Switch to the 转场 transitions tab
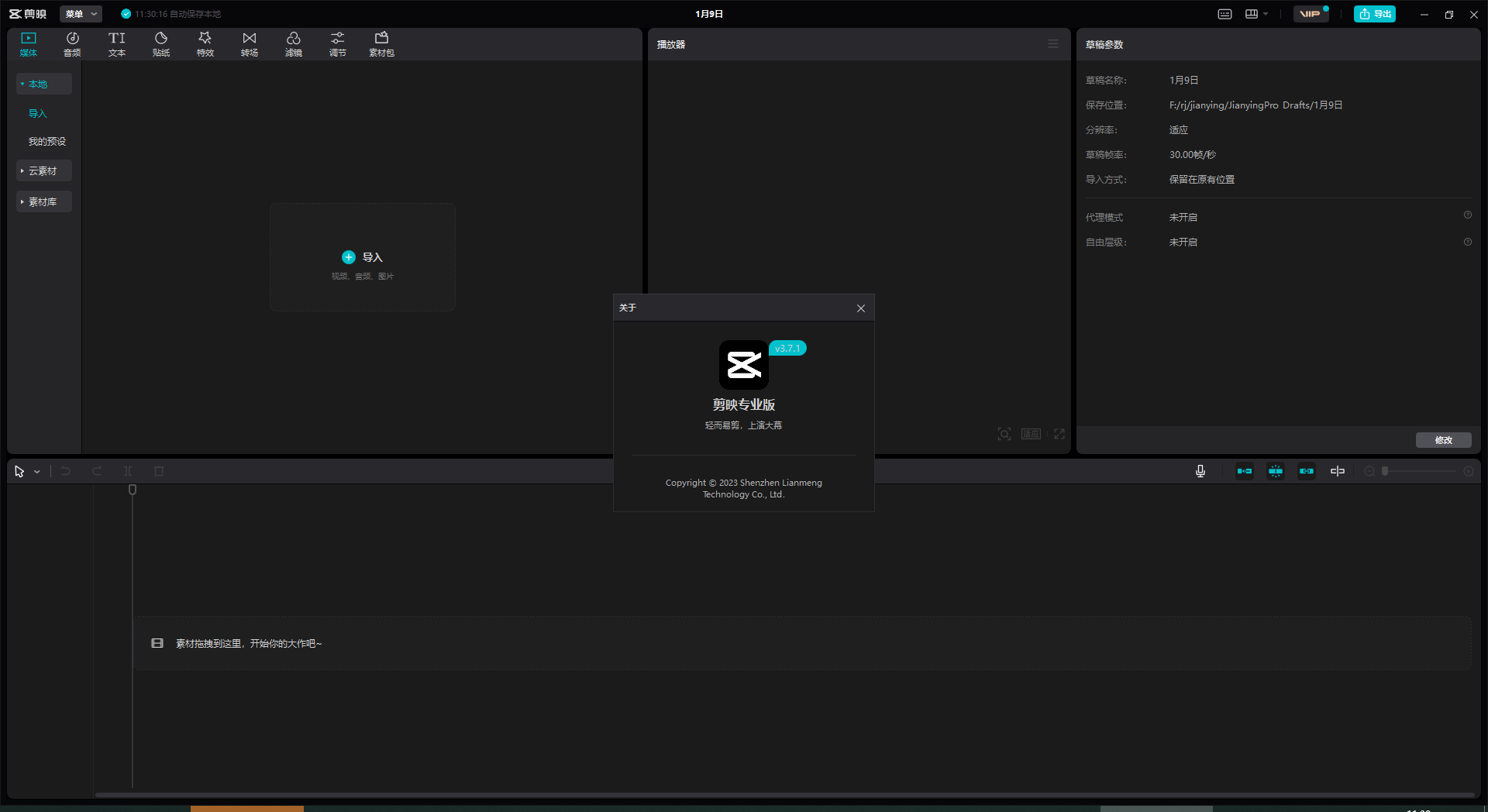The height and width of the screenshot is (812, 1488). [x=250, y=44]
